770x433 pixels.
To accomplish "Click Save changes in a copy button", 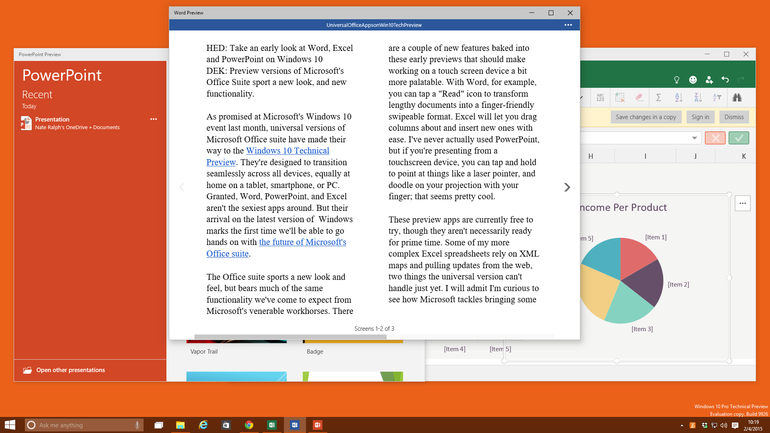I will click(646, 117).
